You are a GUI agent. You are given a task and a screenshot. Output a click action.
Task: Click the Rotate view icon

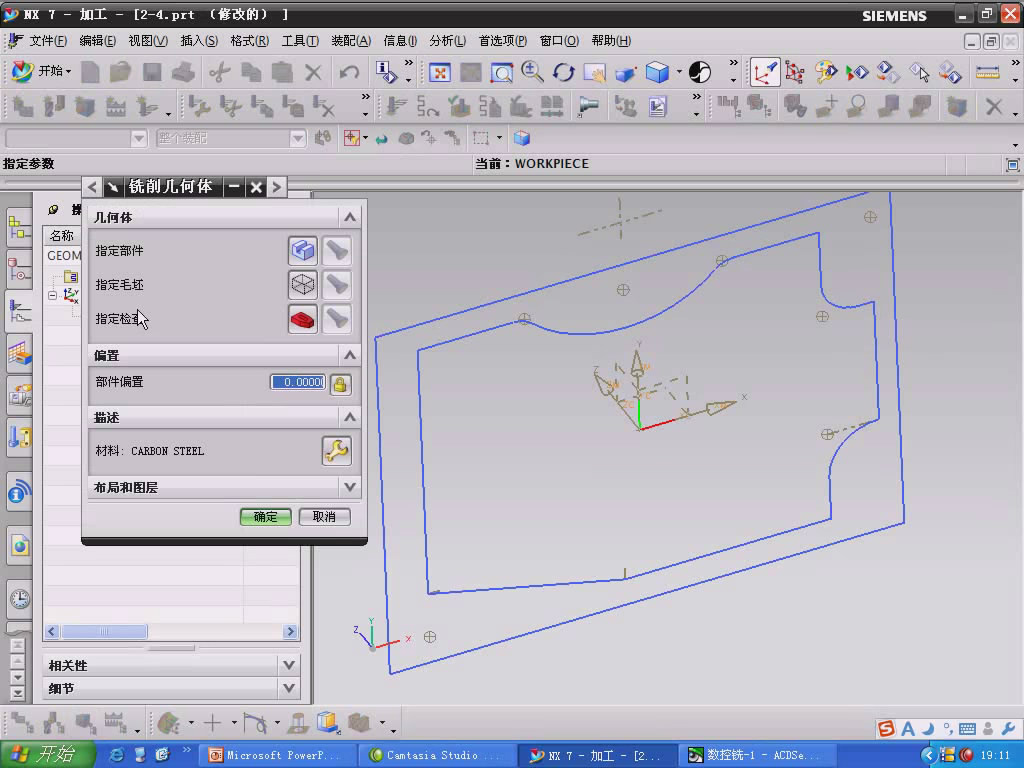564,72
